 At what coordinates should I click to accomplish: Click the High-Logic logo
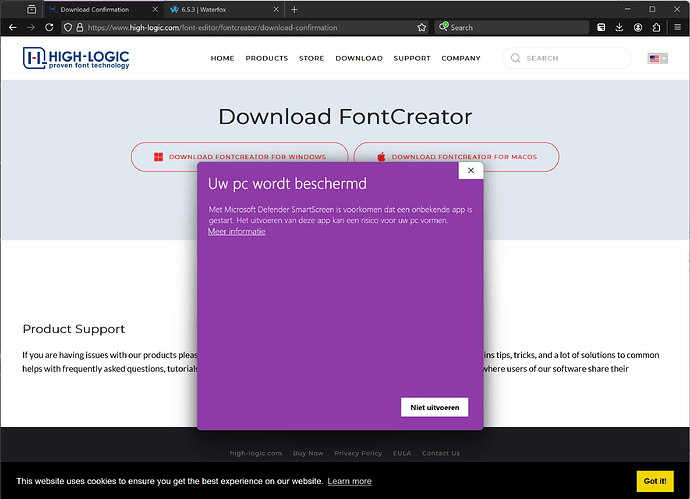tap(76, 59)
